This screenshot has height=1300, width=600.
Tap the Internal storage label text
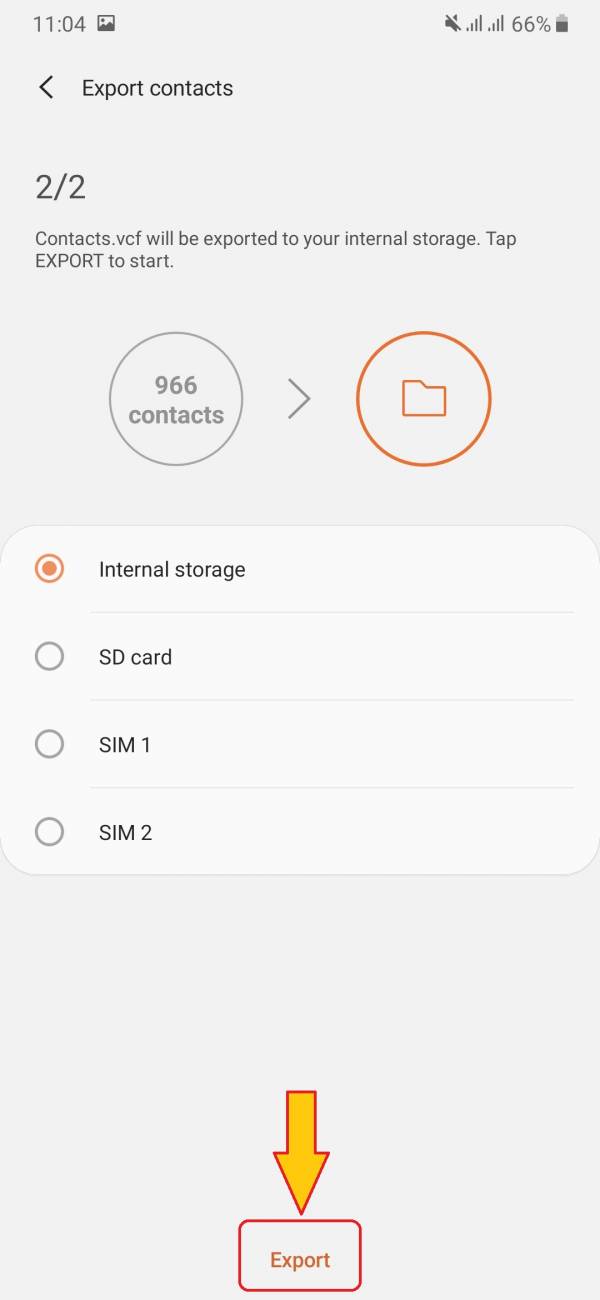point(172,570)
